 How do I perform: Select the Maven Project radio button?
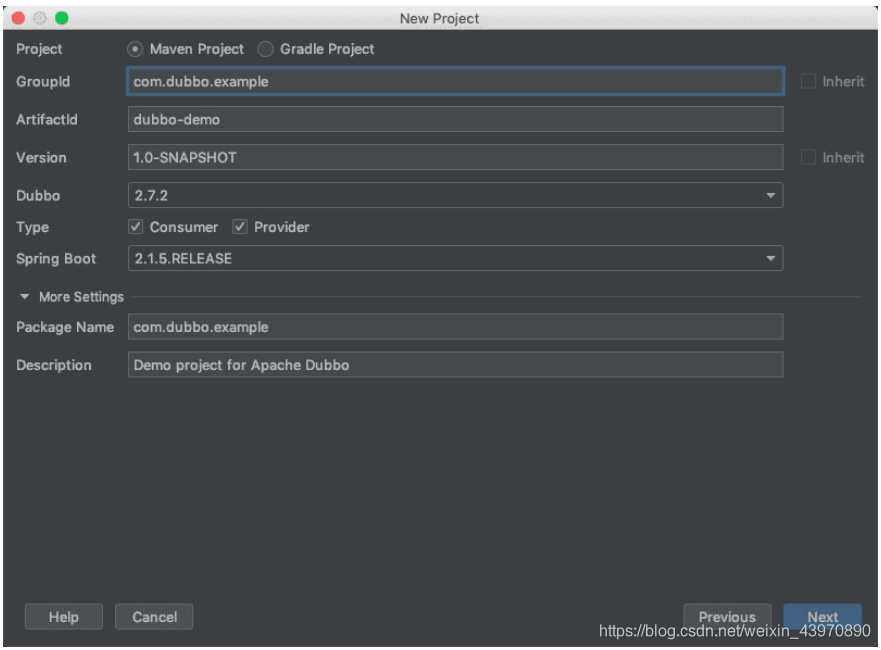(135, 49)
